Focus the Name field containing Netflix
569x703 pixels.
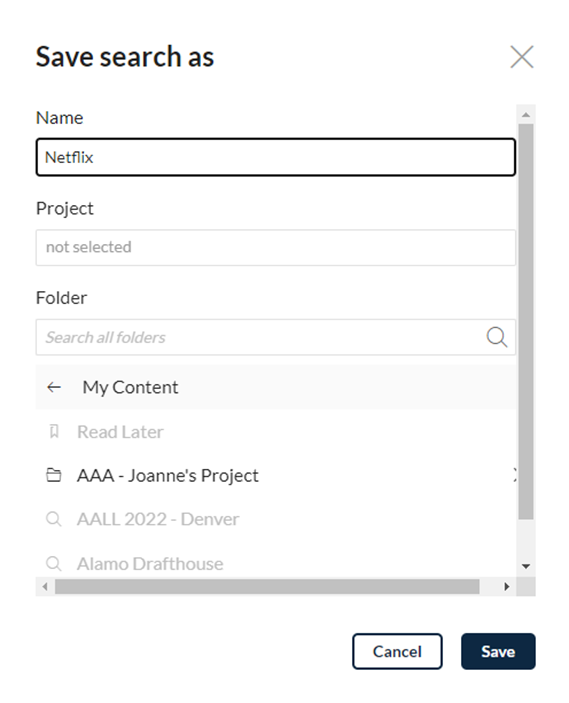pyautogui.click(x=276, y=157)
